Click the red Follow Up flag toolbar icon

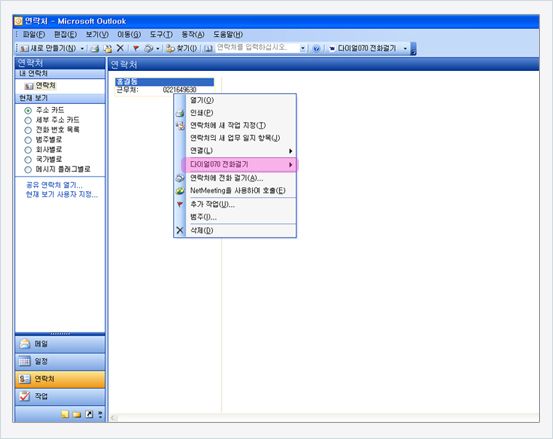[x=136, y=48]
